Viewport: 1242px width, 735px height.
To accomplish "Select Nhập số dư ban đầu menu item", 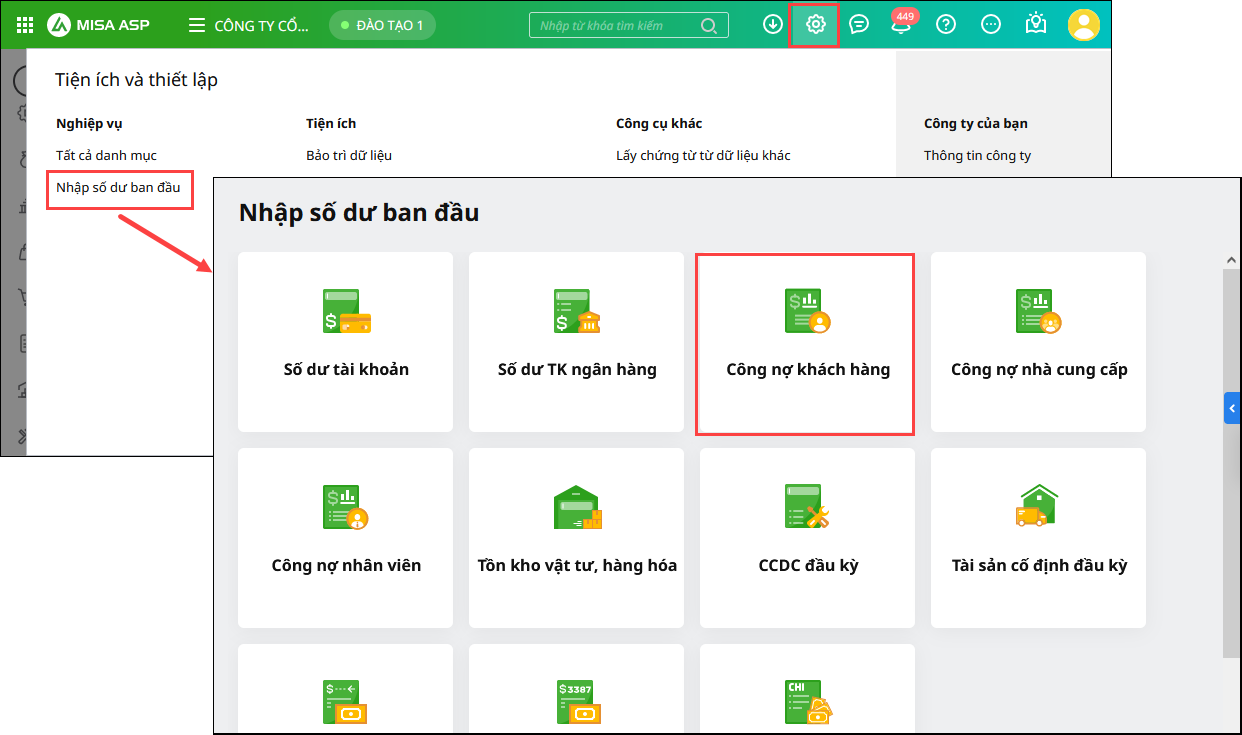I will [x=118, y=188].
